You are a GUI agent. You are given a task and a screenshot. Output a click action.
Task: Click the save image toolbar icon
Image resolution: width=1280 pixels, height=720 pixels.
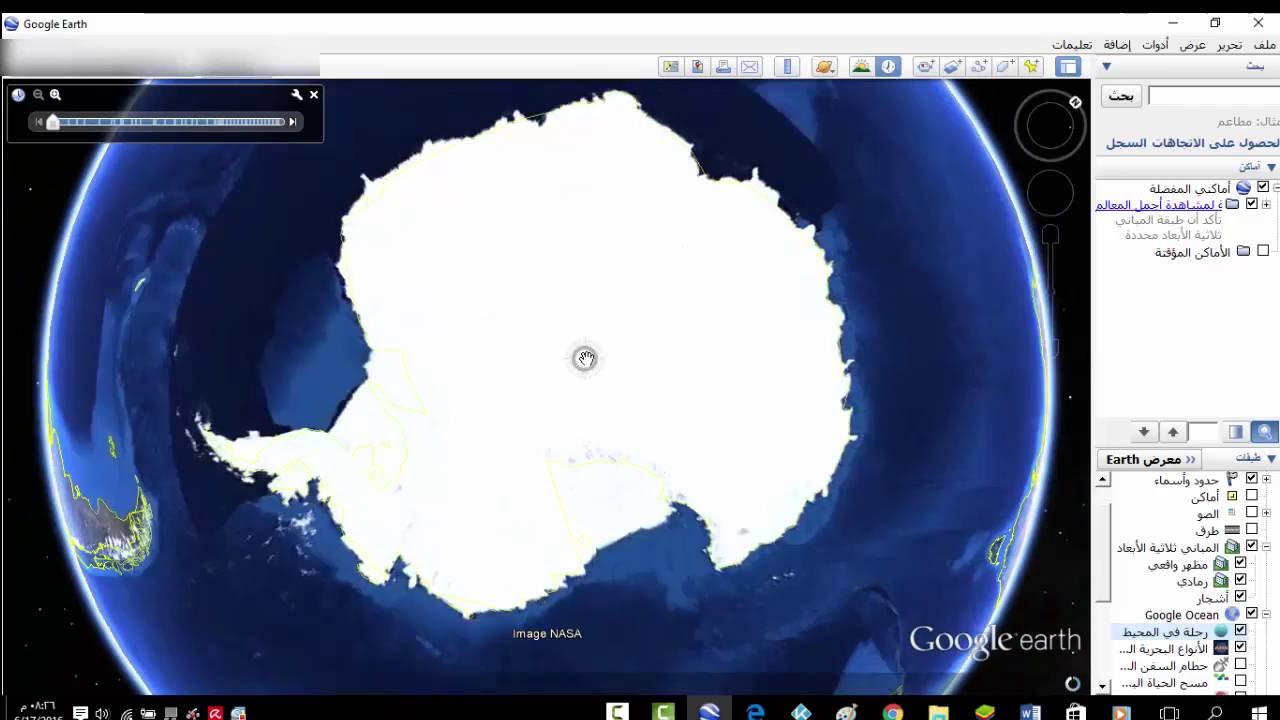(670, 67)
